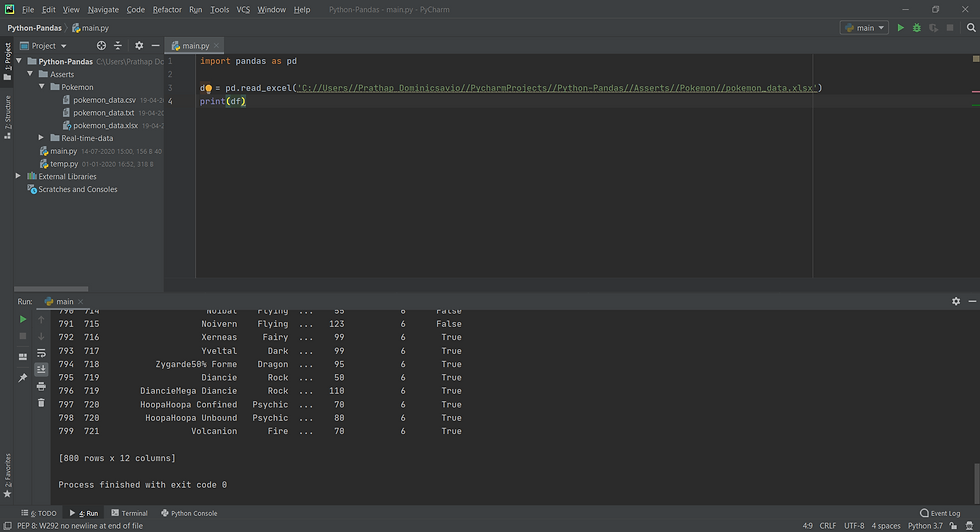Collapse the Pokemon folder
Image resolution: width=980 pixels, height=532 pixels.
pos(42,87)
